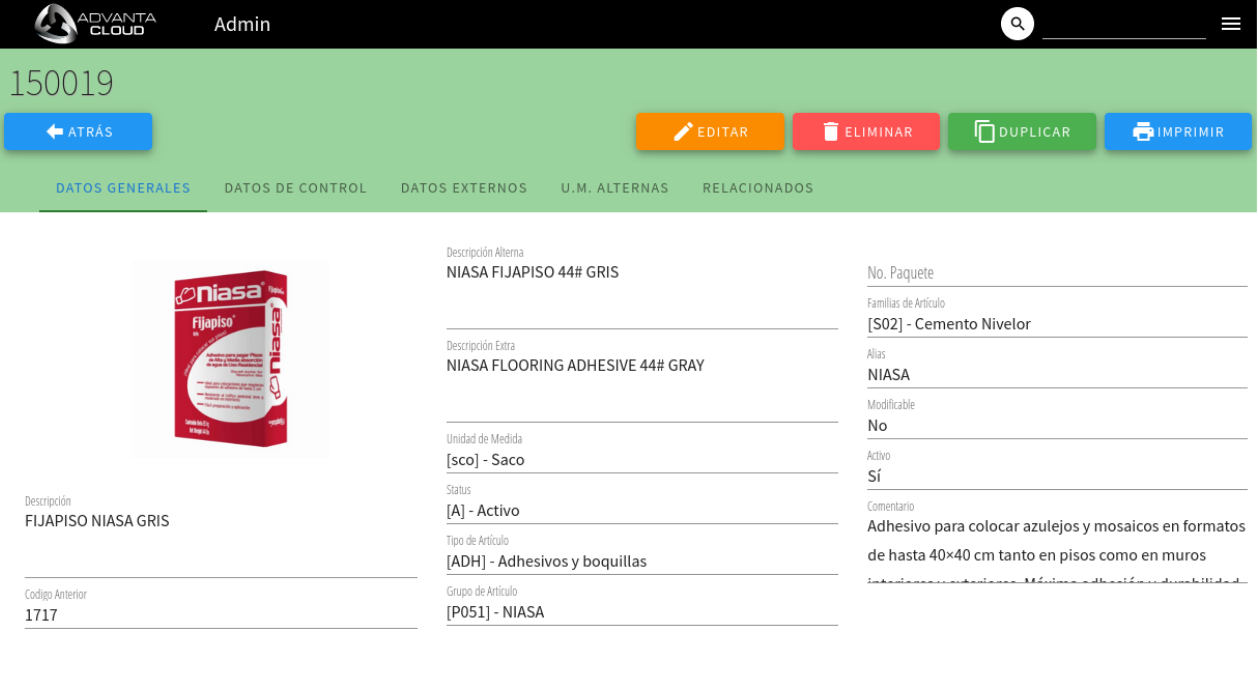The width and height of the screenshot is (1258, 673).
Task: Click the printer icon on Imprimir
Action: click(1143, 131)
